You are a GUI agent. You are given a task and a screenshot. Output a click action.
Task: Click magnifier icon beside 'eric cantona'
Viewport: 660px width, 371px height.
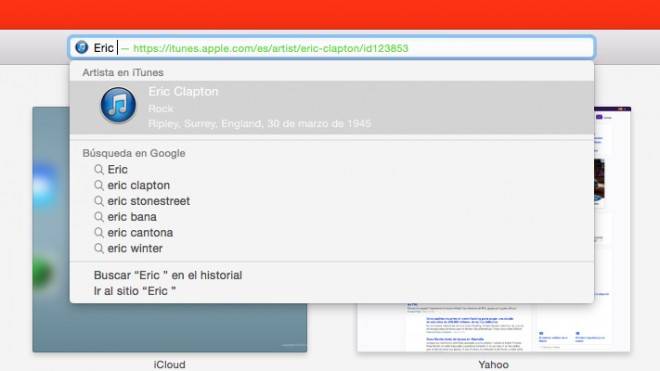(x=99, y=233)
